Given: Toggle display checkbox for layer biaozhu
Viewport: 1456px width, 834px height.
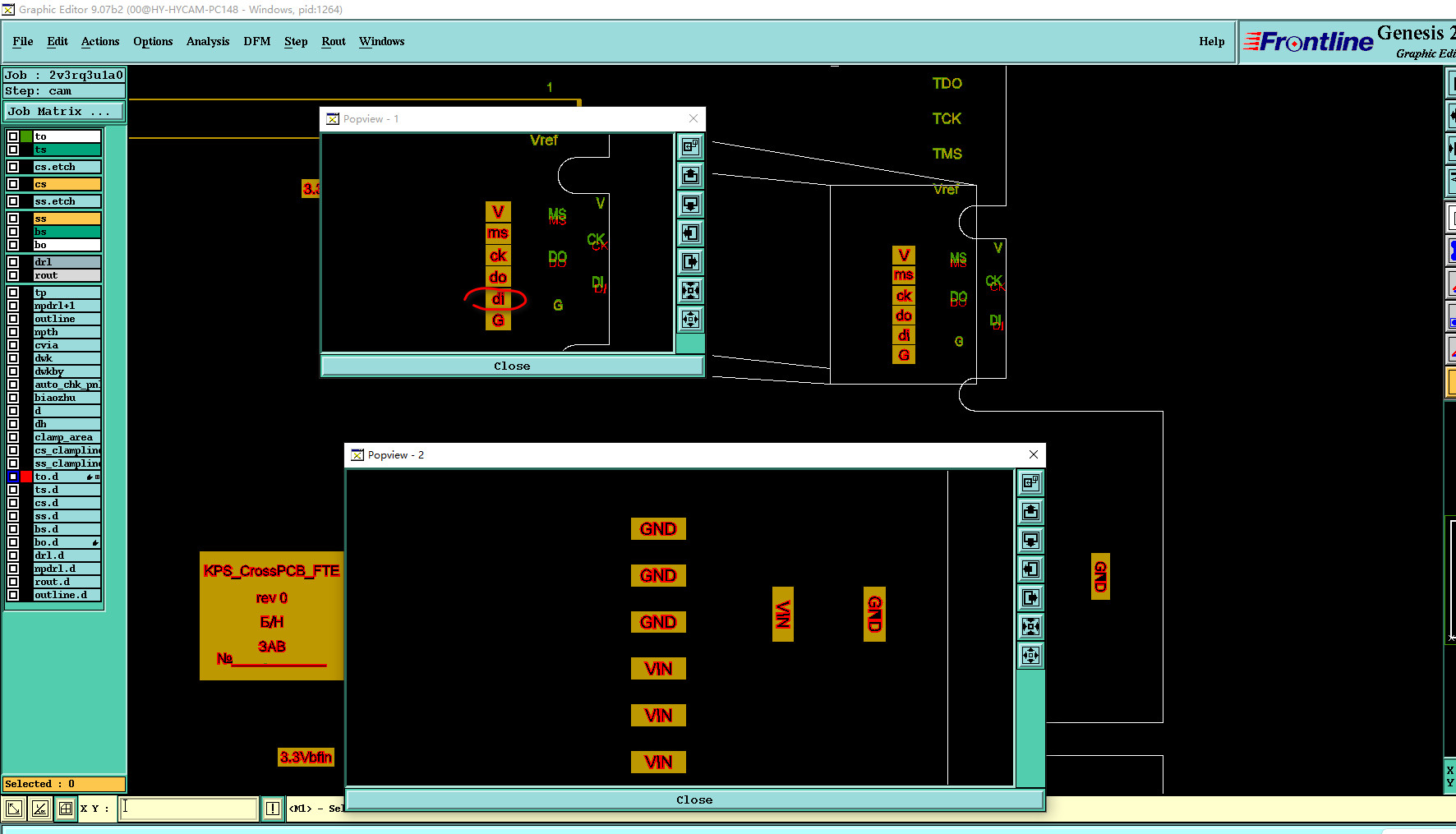Looking at the screenshot, I should coord(13,398).
